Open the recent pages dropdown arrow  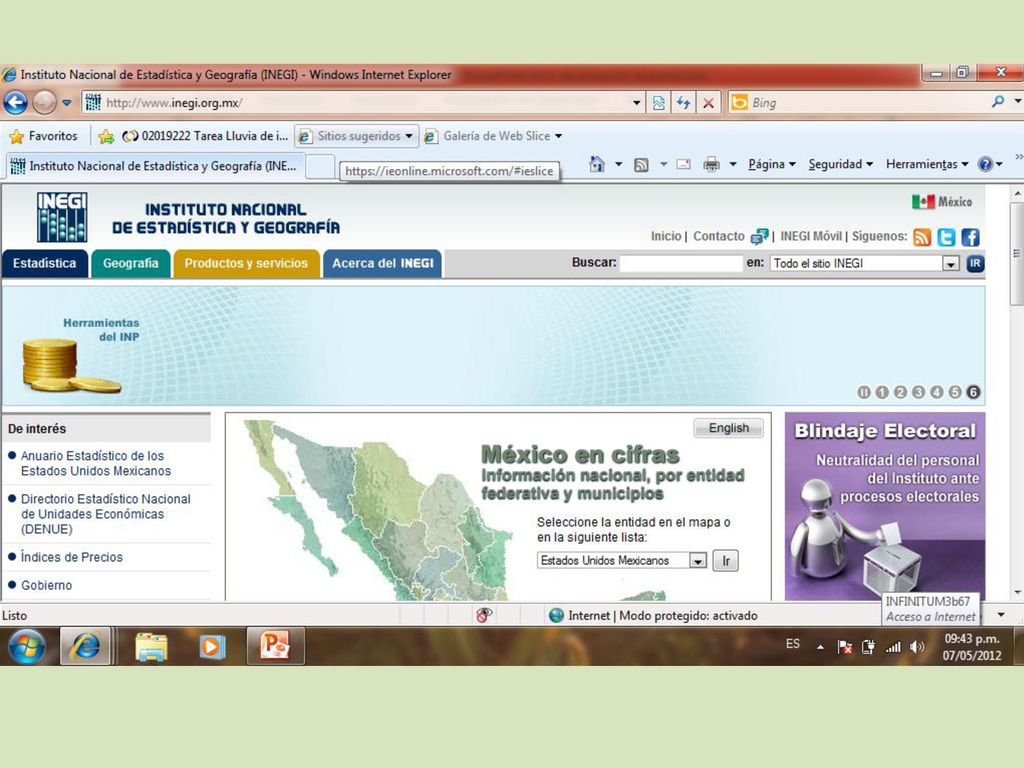pos(67,103)
